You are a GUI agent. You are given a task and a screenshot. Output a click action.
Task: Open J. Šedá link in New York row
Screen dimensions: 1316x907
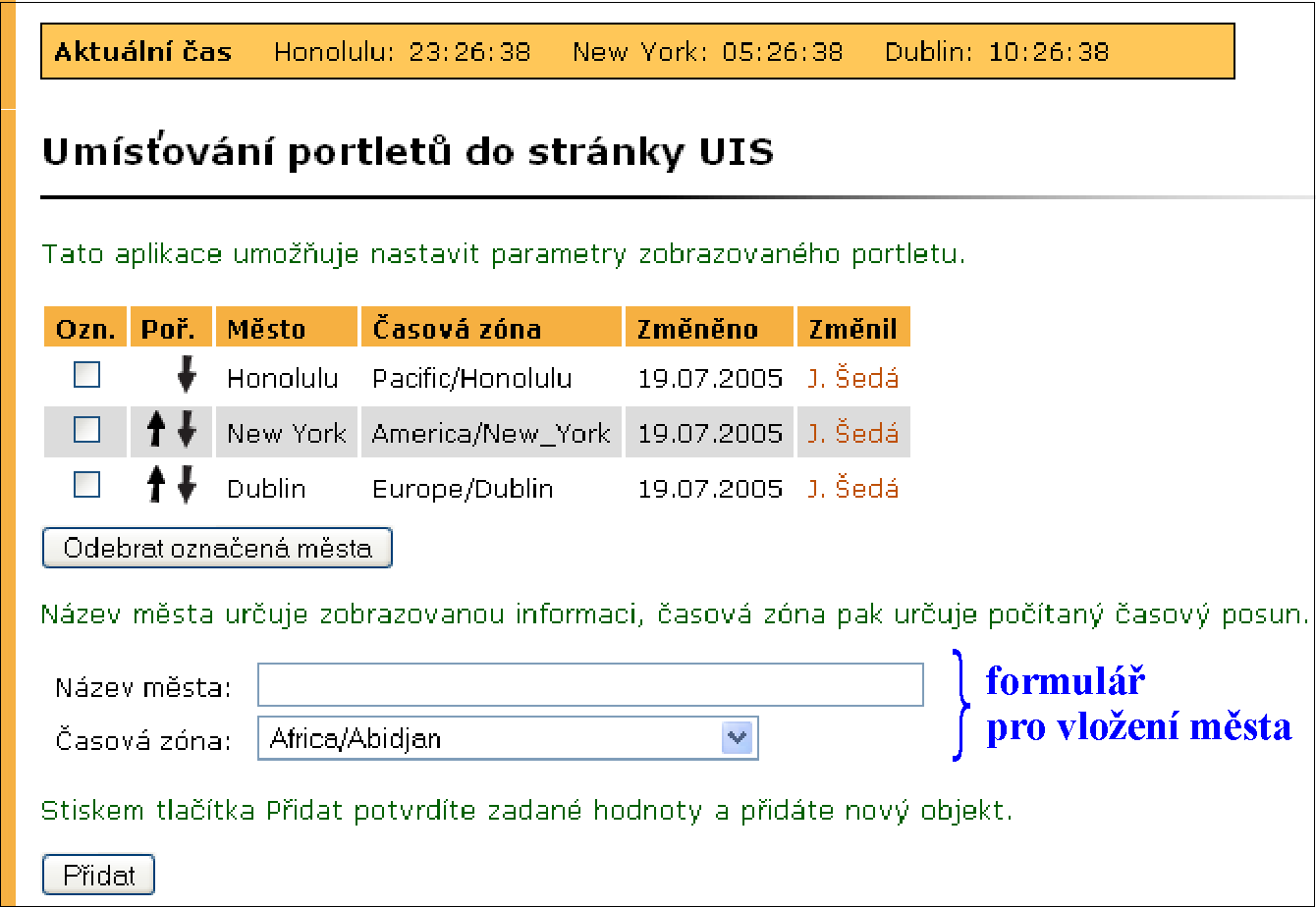pos(852,433)
